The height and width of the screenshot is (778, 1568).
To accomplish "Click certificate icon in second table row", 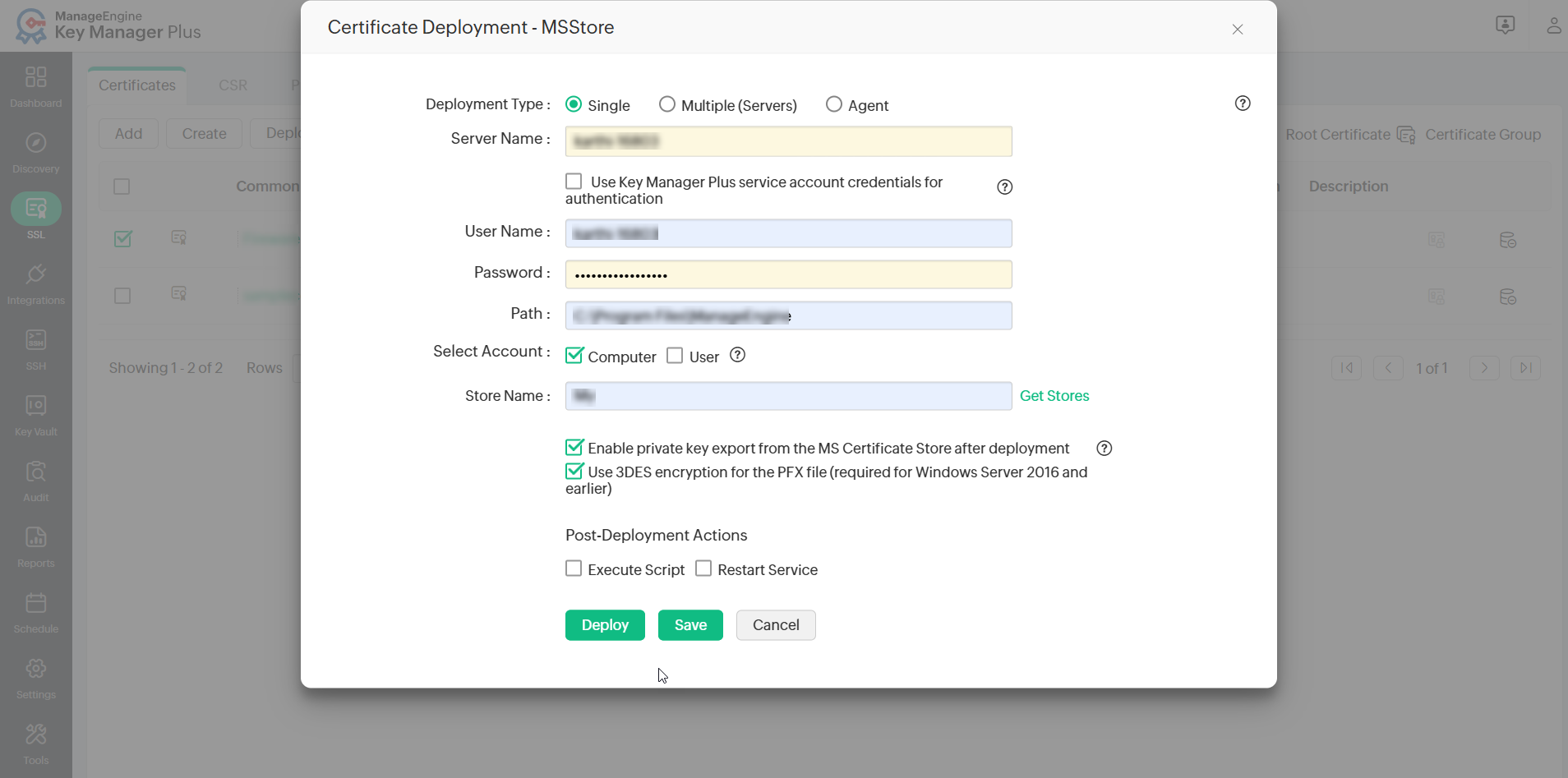I will point(178,293).
